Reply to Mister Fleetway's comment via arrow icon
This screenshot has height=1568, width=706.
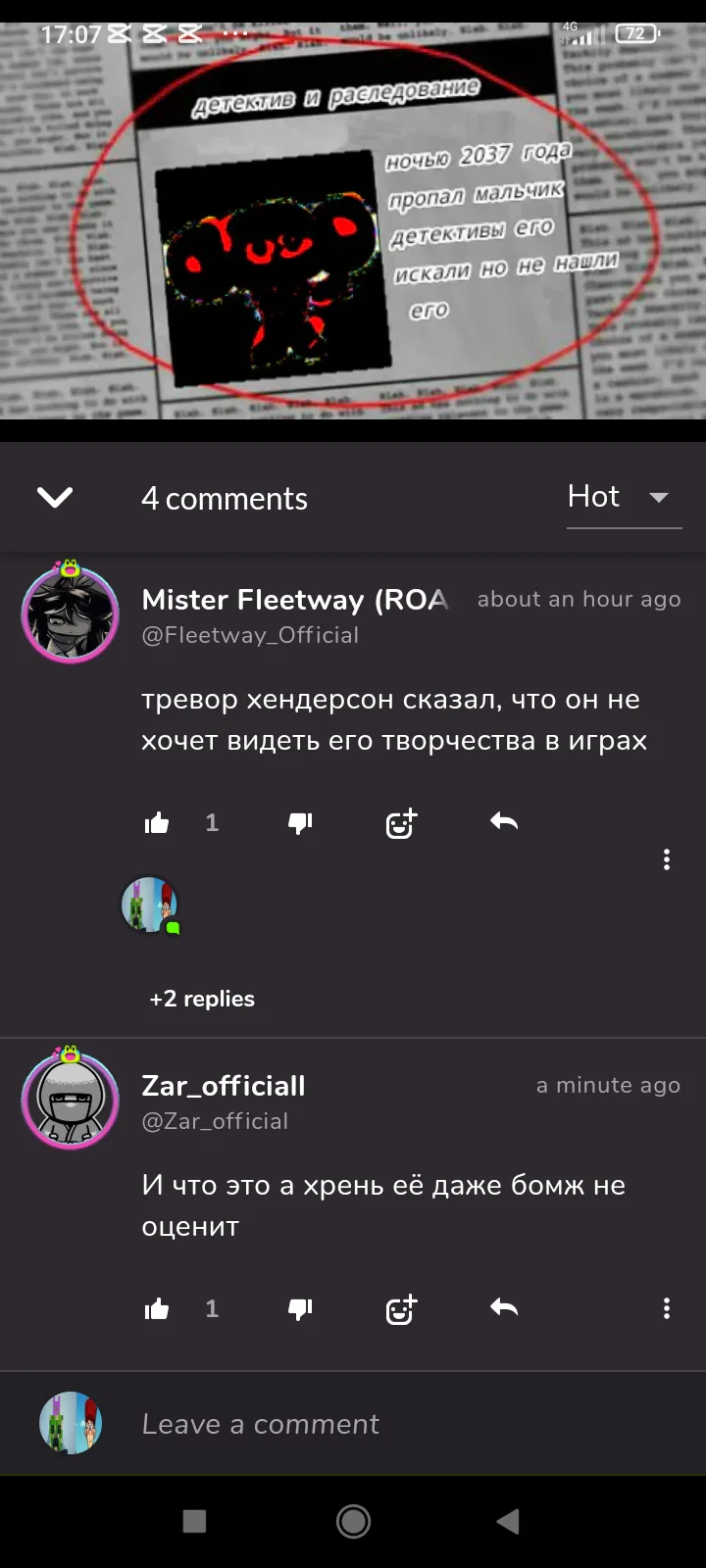[x=504, y=821]
